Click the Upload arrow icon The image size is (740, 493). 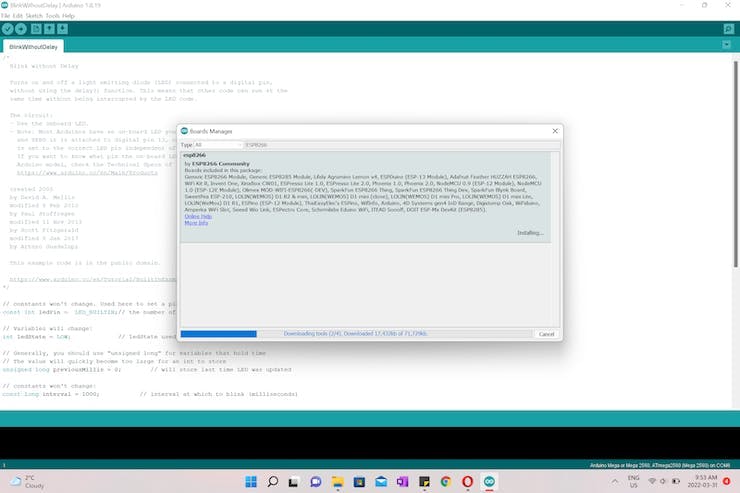coord(21,29)
